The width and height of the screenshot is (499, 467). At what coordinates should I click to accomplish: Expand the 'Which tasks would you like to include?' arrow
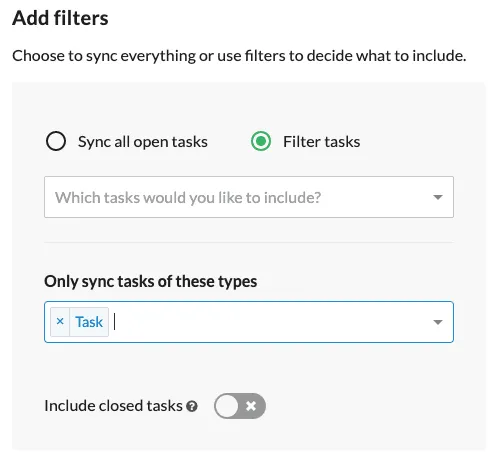tap(438, 197)
